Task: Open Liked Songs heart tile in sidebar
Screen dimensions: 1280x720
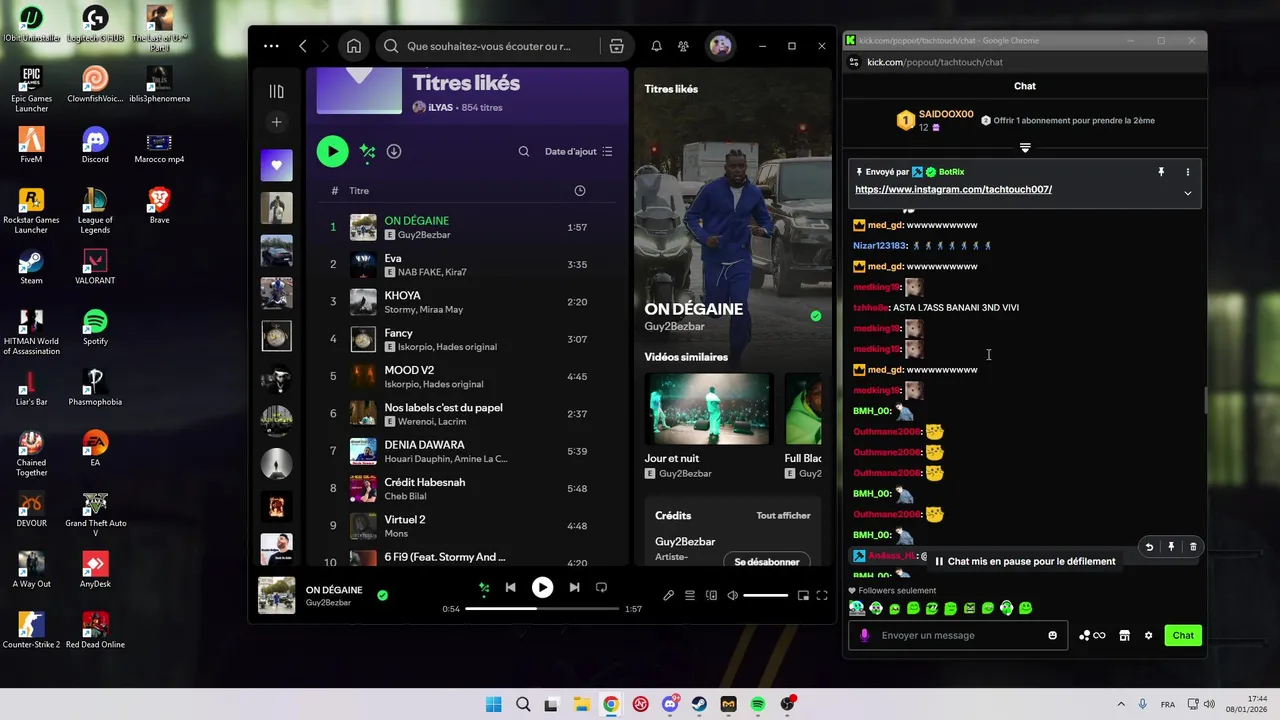Action: pos(277,165)
